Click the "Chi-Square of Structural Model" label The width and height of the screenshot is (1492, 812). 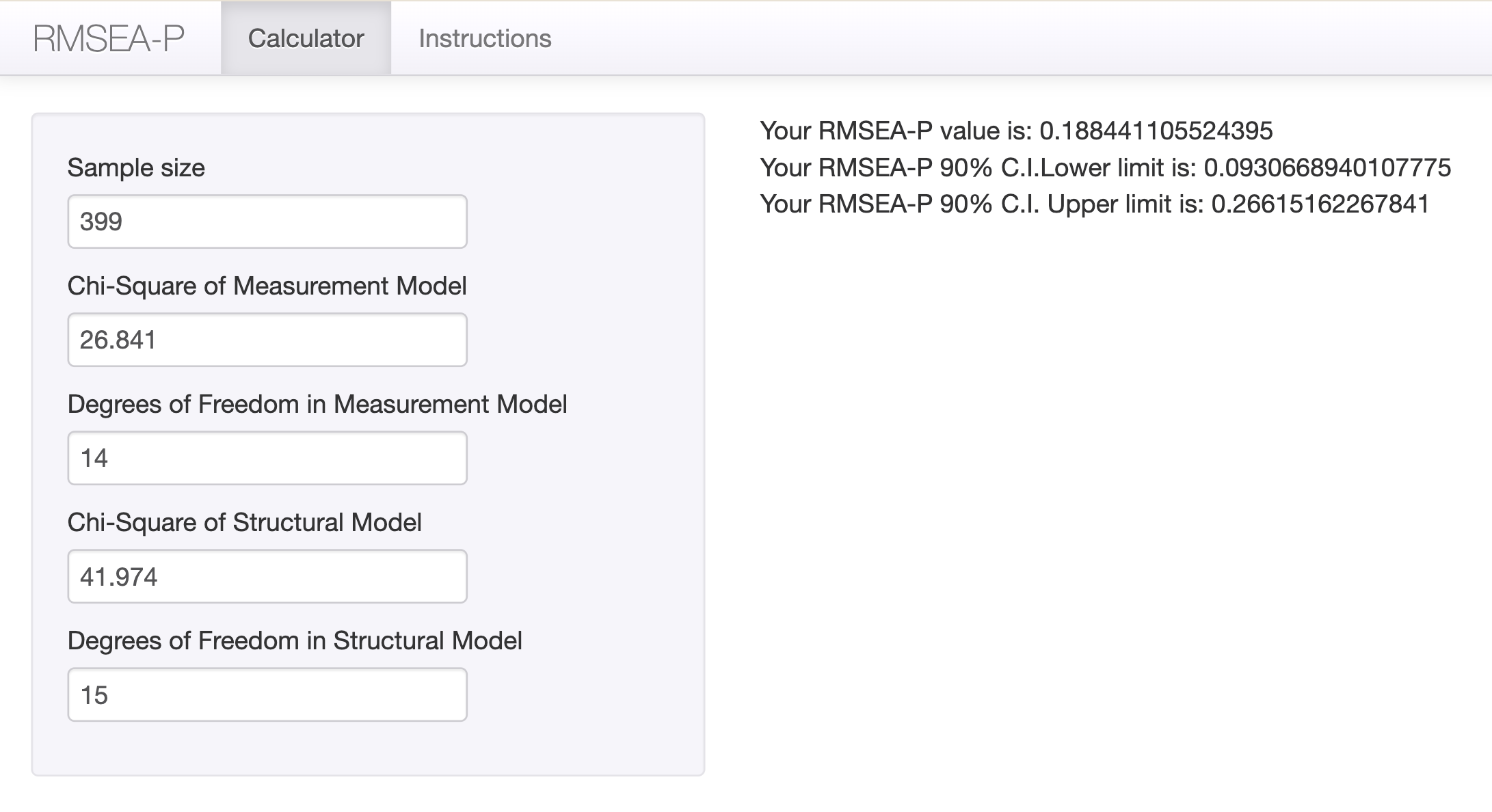(244, 523)
